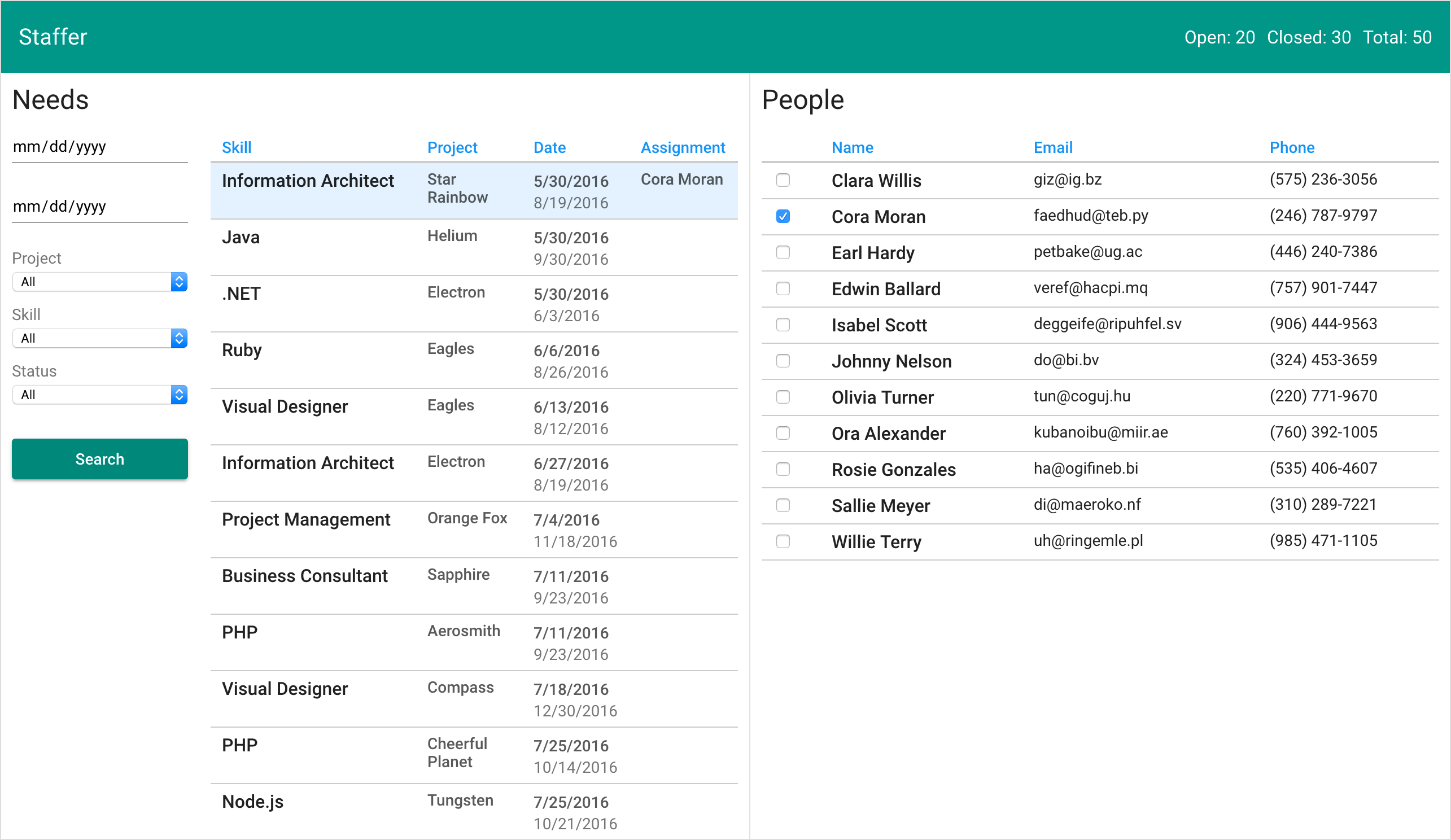Select the Java Helium need row
Screen dimensions: 1451x840
(473, 248)
